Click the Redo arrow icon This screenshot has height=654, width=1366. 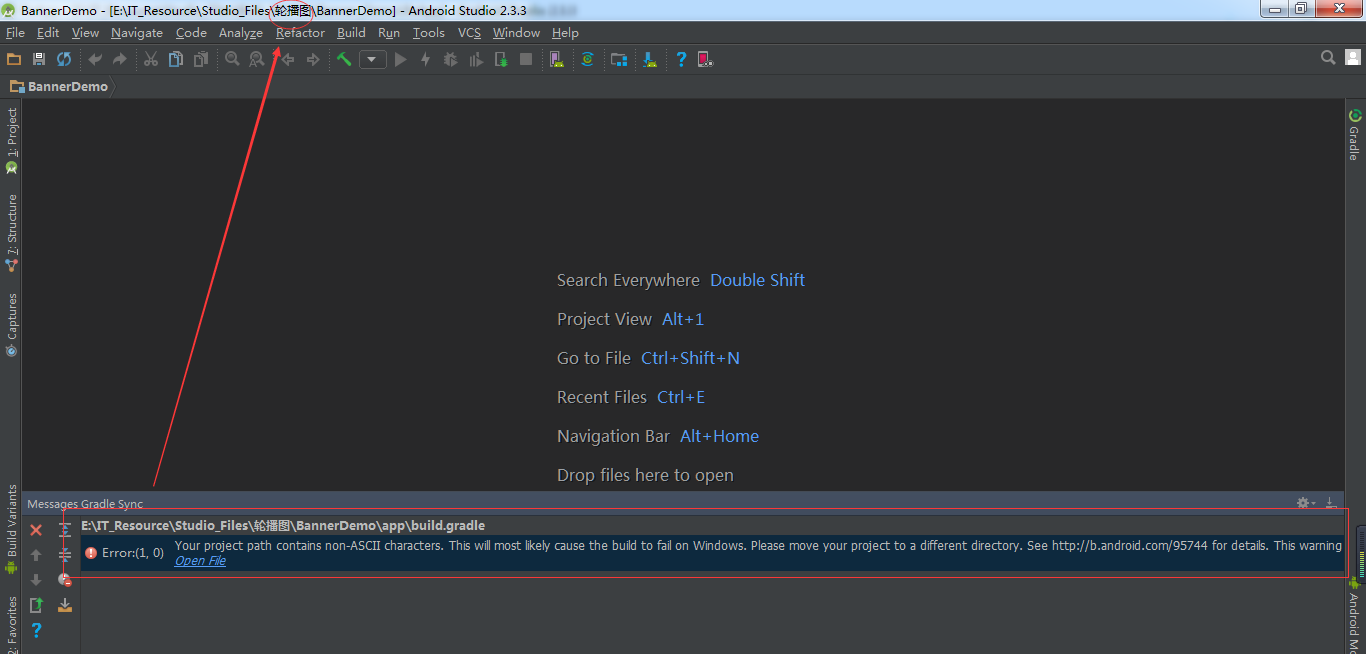click(x=120, y=59)
